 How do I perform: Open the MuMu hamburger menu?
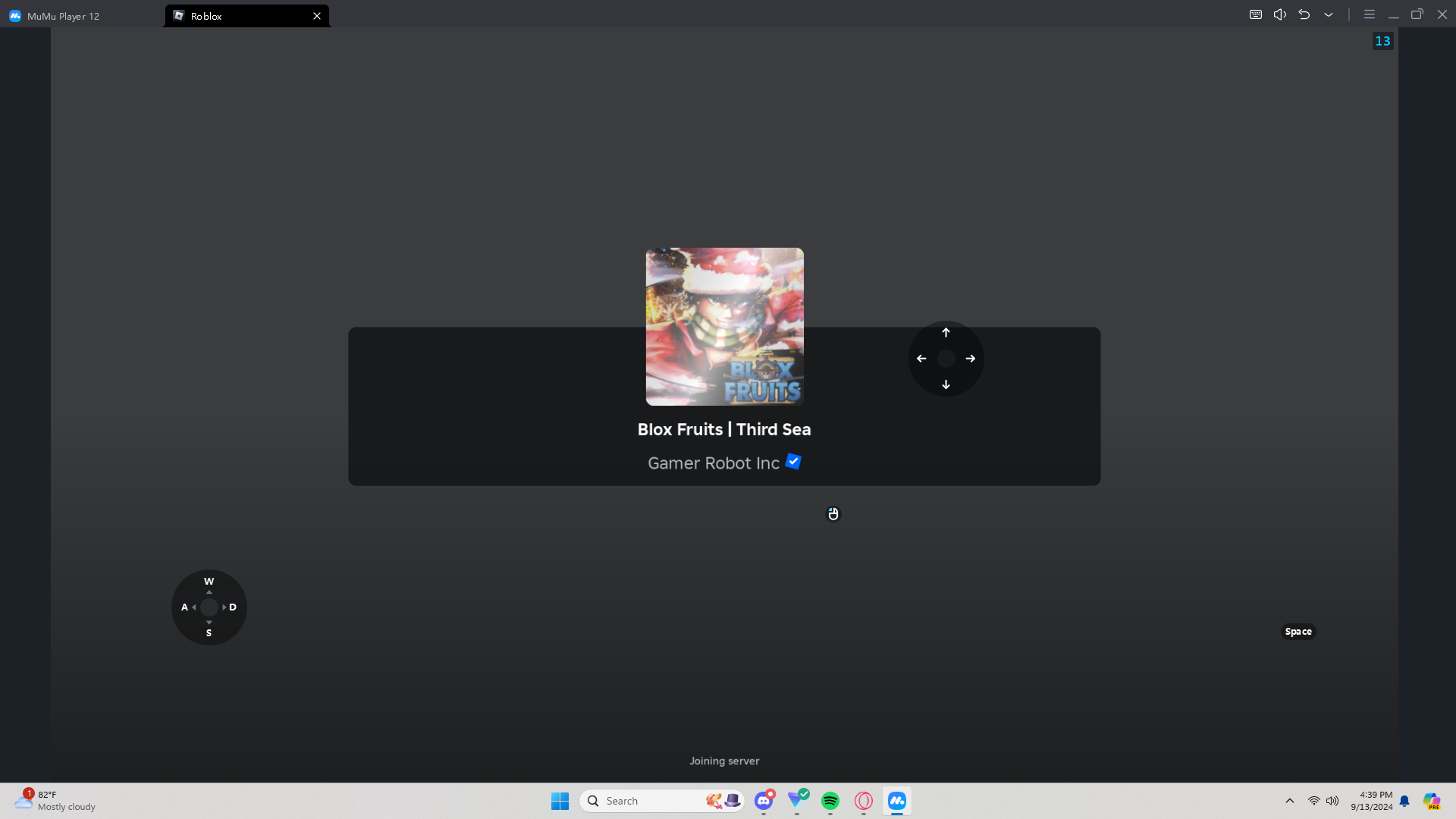[1370, 14]
